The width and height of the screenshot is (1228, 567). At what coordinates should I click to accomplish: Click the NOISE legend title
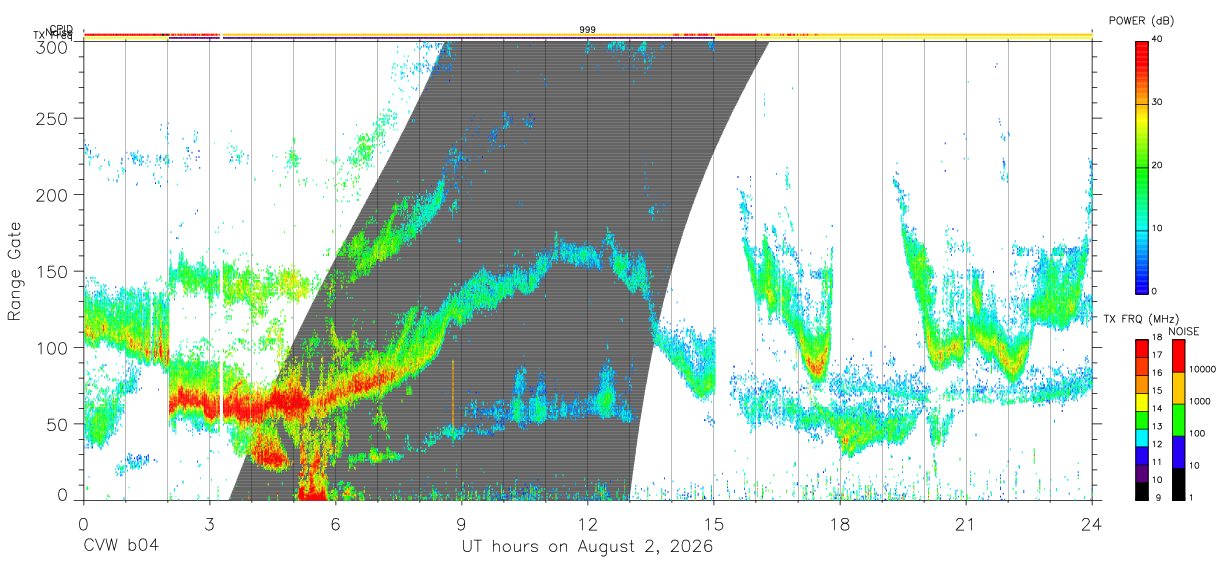[x=1186, y=331]
